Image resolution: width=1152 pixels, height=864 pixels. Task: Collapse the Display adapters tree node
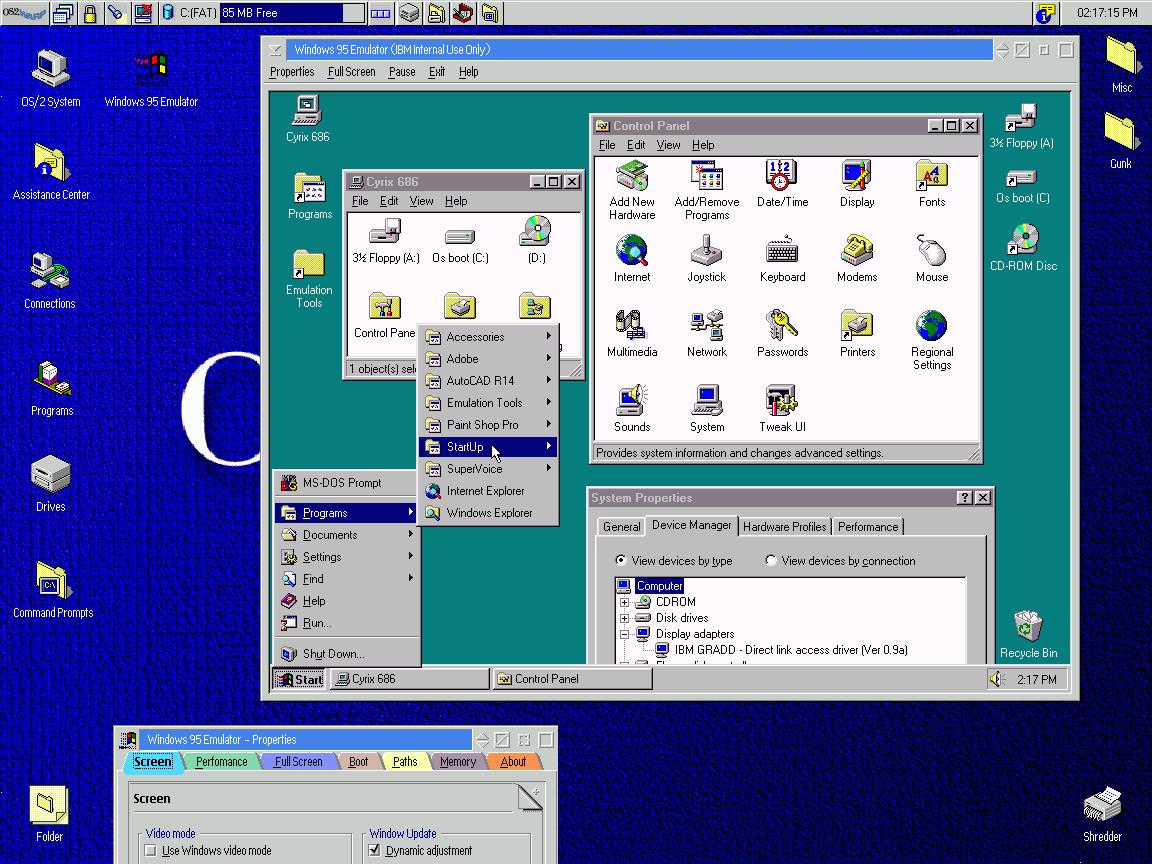624,634
